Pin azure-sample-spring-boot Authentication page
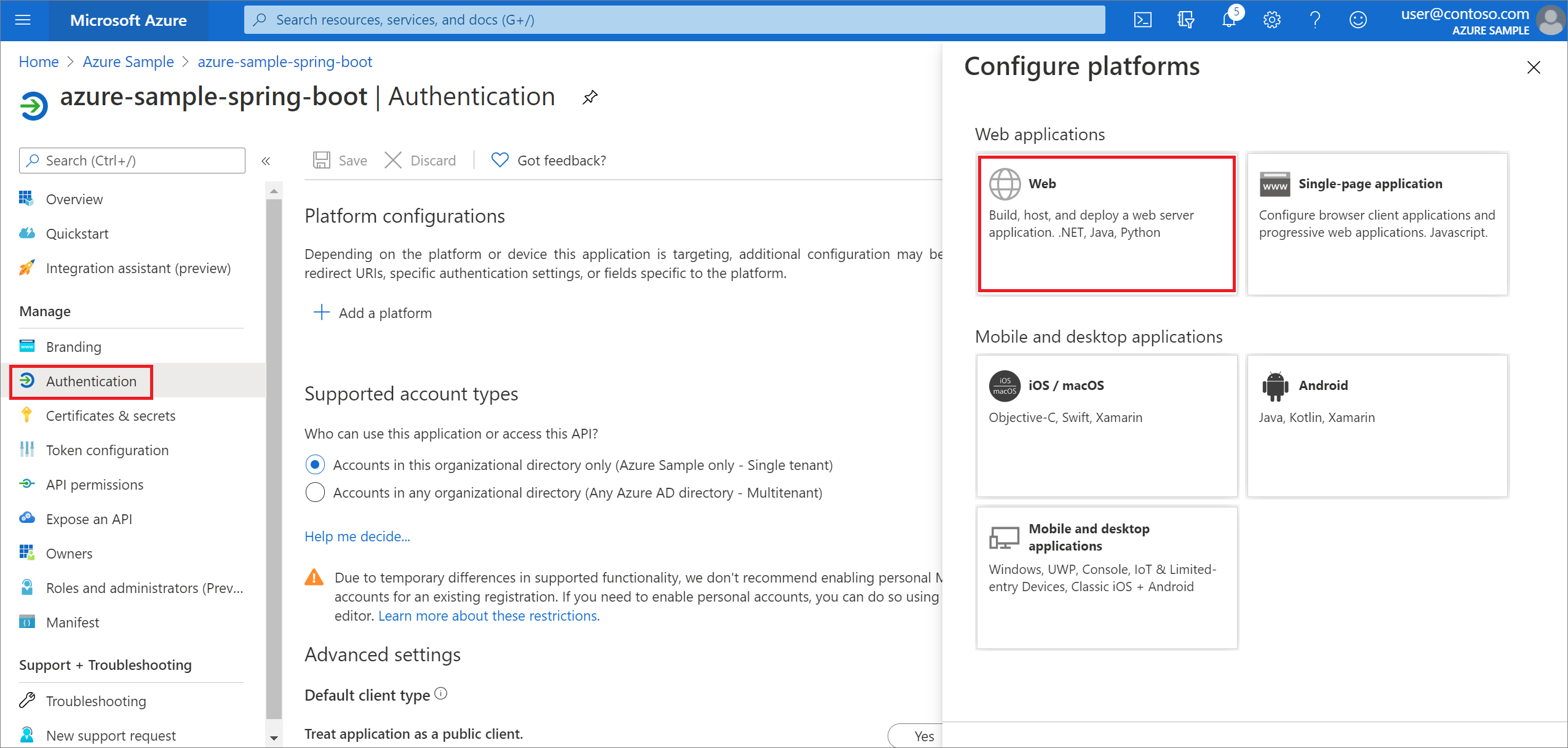Screen dimensions: 1568x748 pyautogui.click(x=589, y=97)
